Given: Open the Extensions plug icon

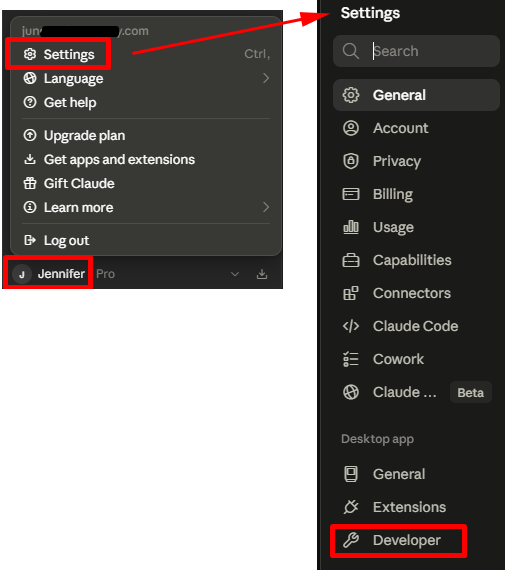Looking at the screenshot, I should click(351, 507).
